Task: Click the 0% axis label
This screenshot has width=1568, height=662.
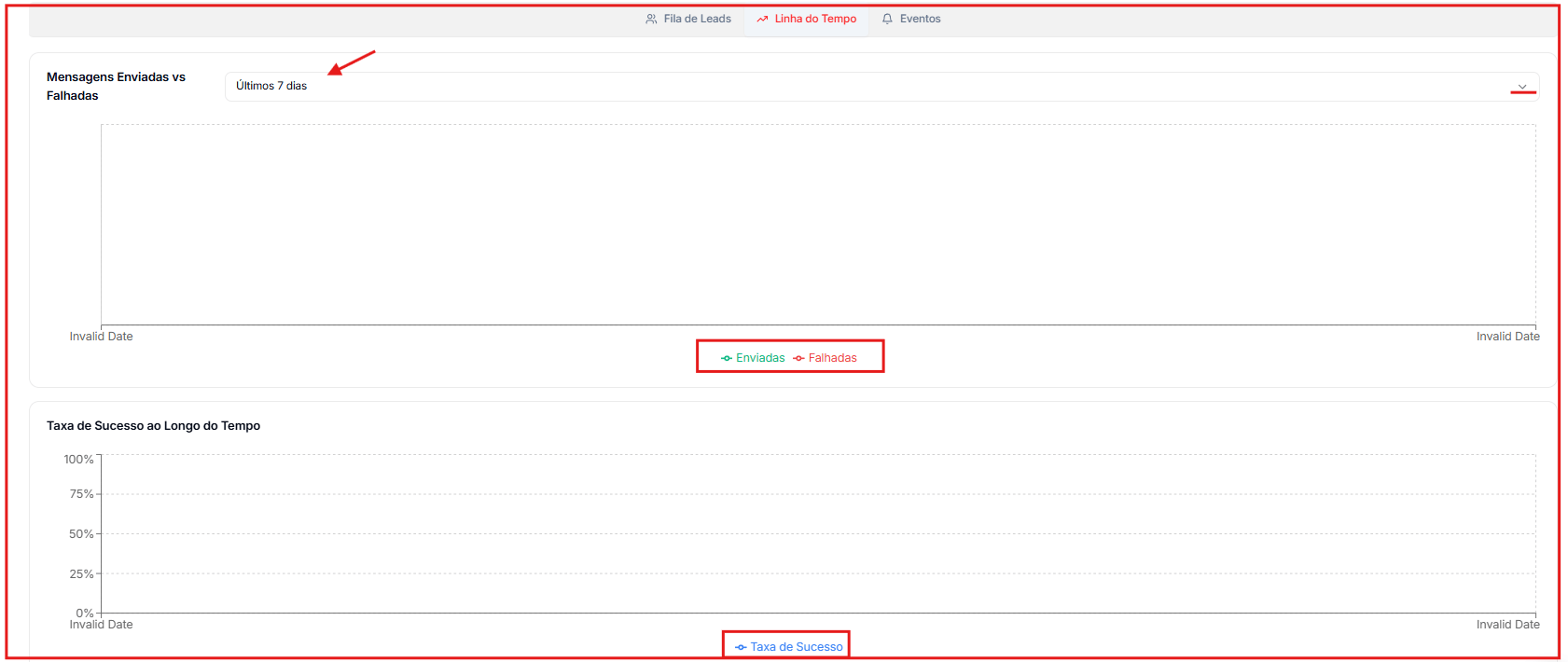Action: (85, 613)
